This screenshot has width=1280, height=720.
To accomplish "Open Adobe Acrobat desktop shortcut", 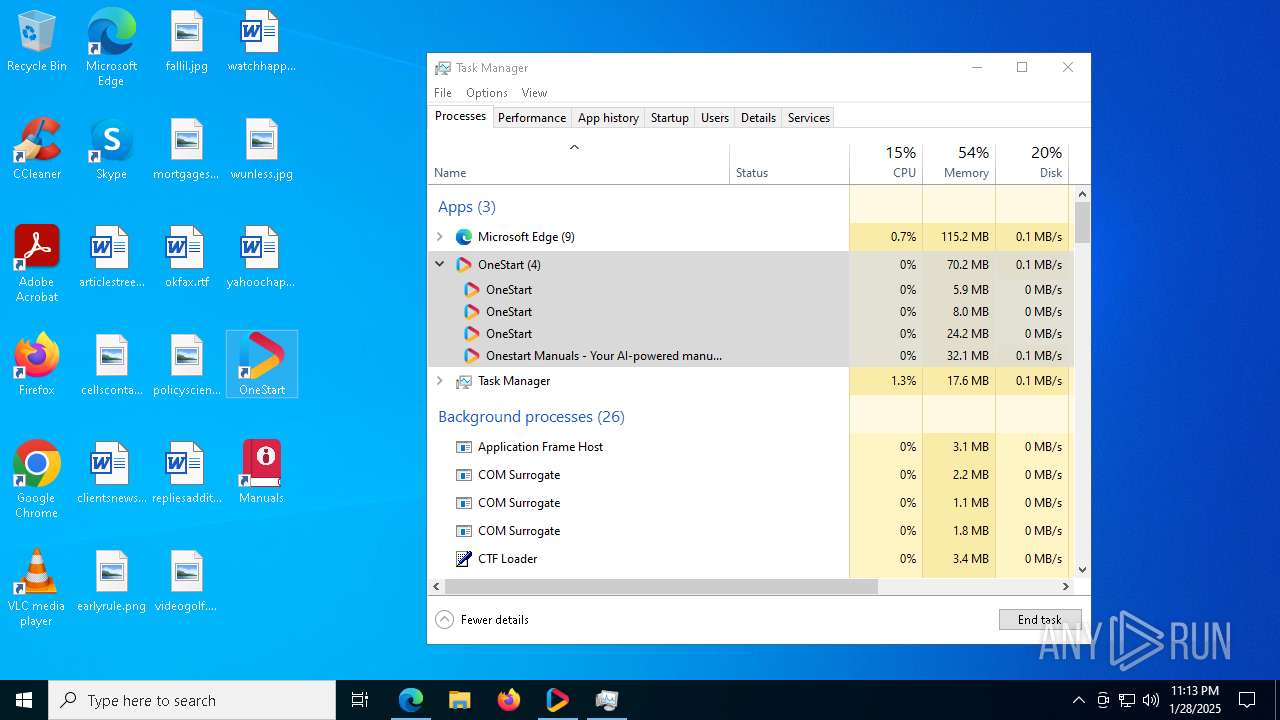I will click(37, 264).
